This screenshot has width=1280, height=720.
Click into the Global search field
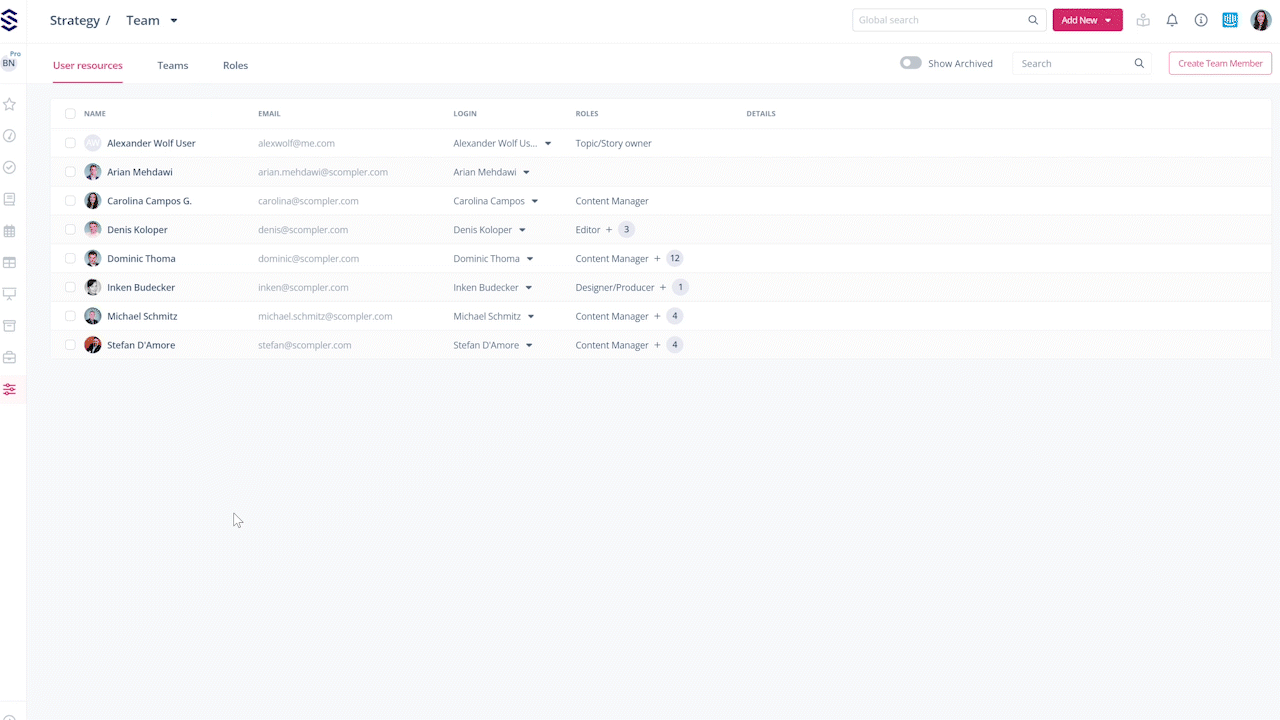pos(940,20)
